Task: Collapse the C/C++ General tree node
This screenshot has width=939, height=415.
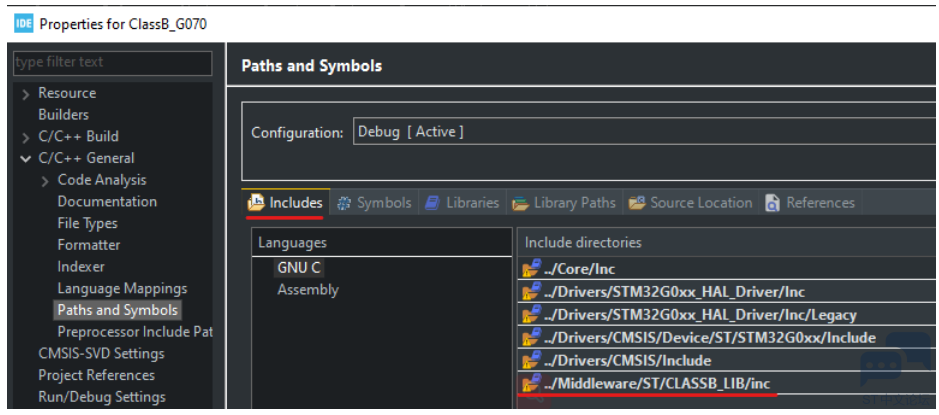Action: 25,159
